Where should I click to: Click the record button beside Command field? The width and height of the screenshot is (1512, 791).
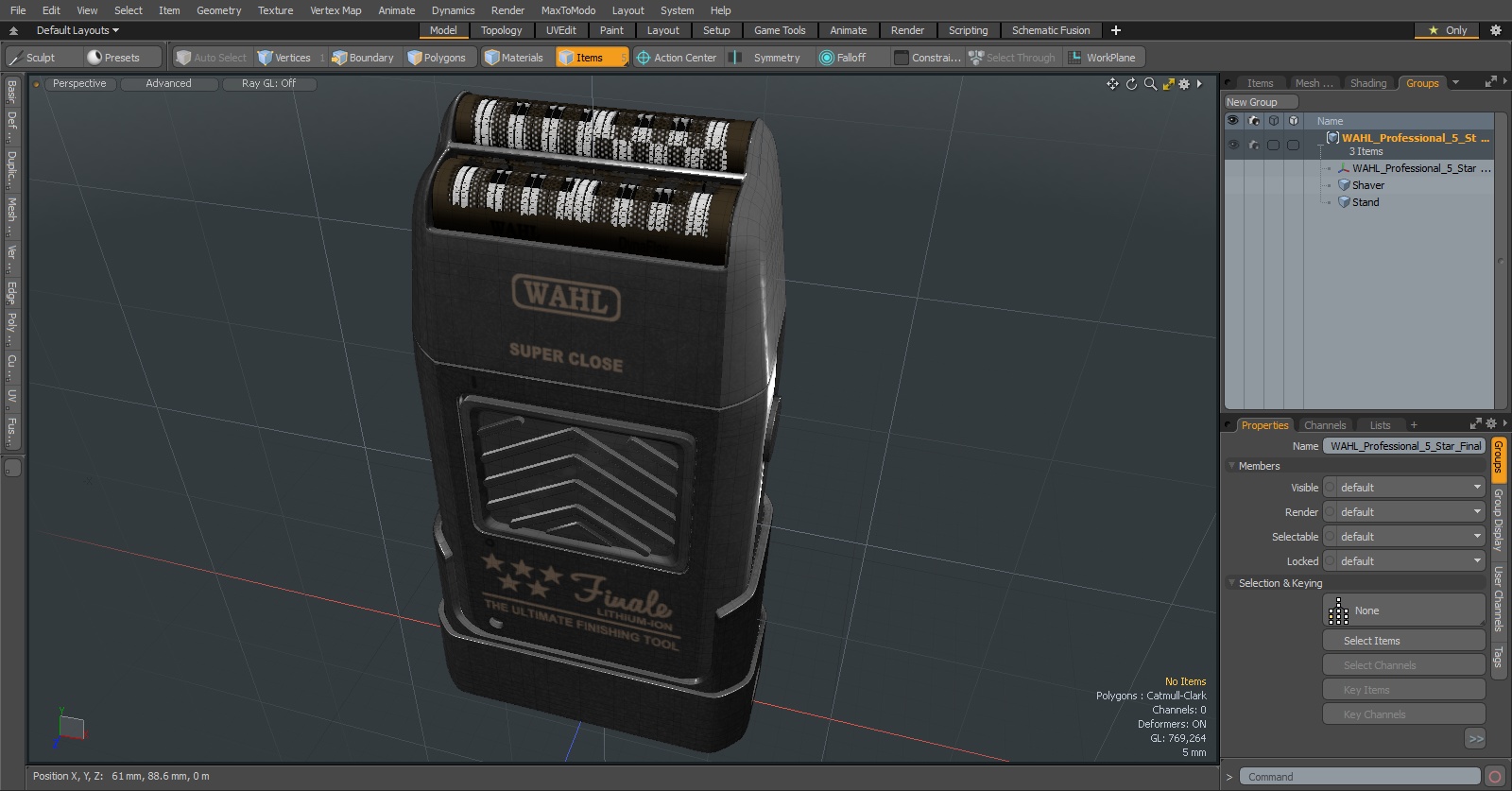pos(1494,777)
